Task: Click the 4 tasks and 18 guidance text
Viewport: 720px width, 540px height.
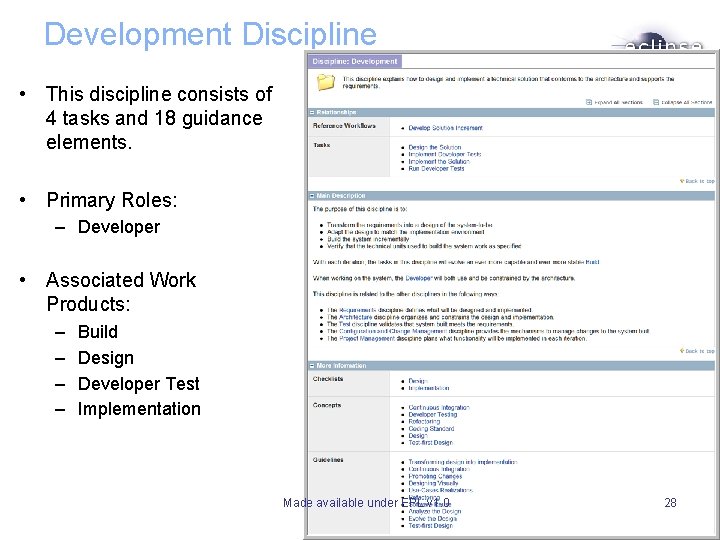Action: point(154,118)
